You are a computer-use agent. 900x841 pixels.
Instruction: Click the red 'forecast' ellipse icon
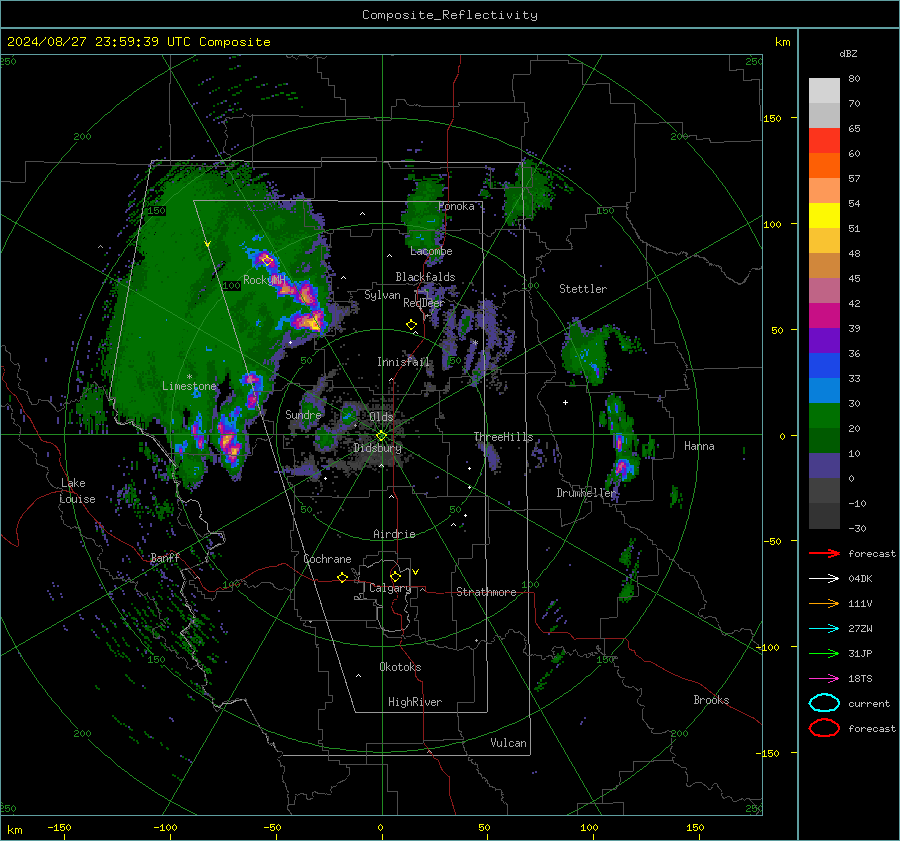(824, 728)
